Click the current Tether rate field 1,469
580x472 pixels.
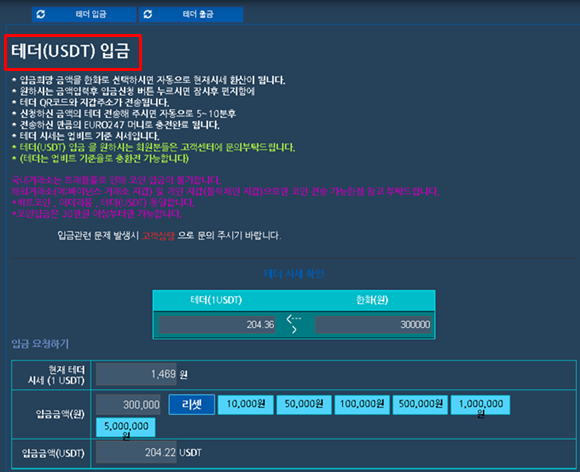click(x=136, y=374)
